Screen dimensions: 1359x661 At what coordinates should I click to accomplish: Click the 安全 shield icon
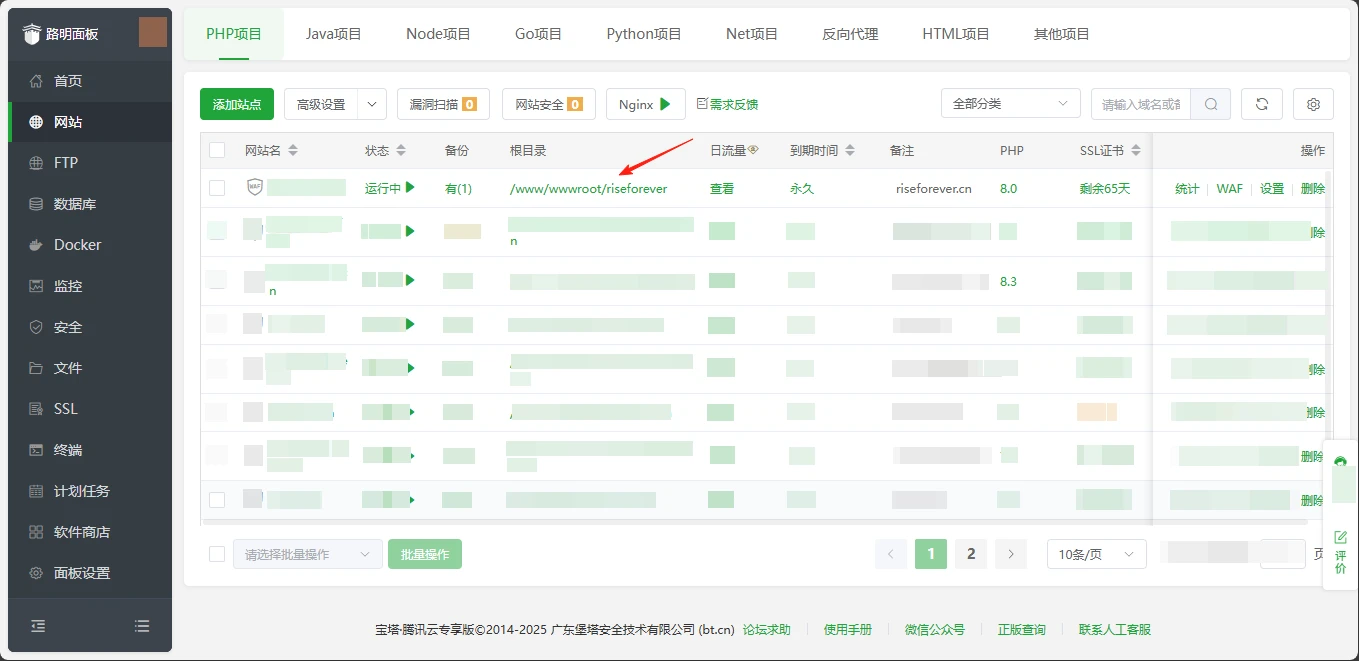pos(36,327)
